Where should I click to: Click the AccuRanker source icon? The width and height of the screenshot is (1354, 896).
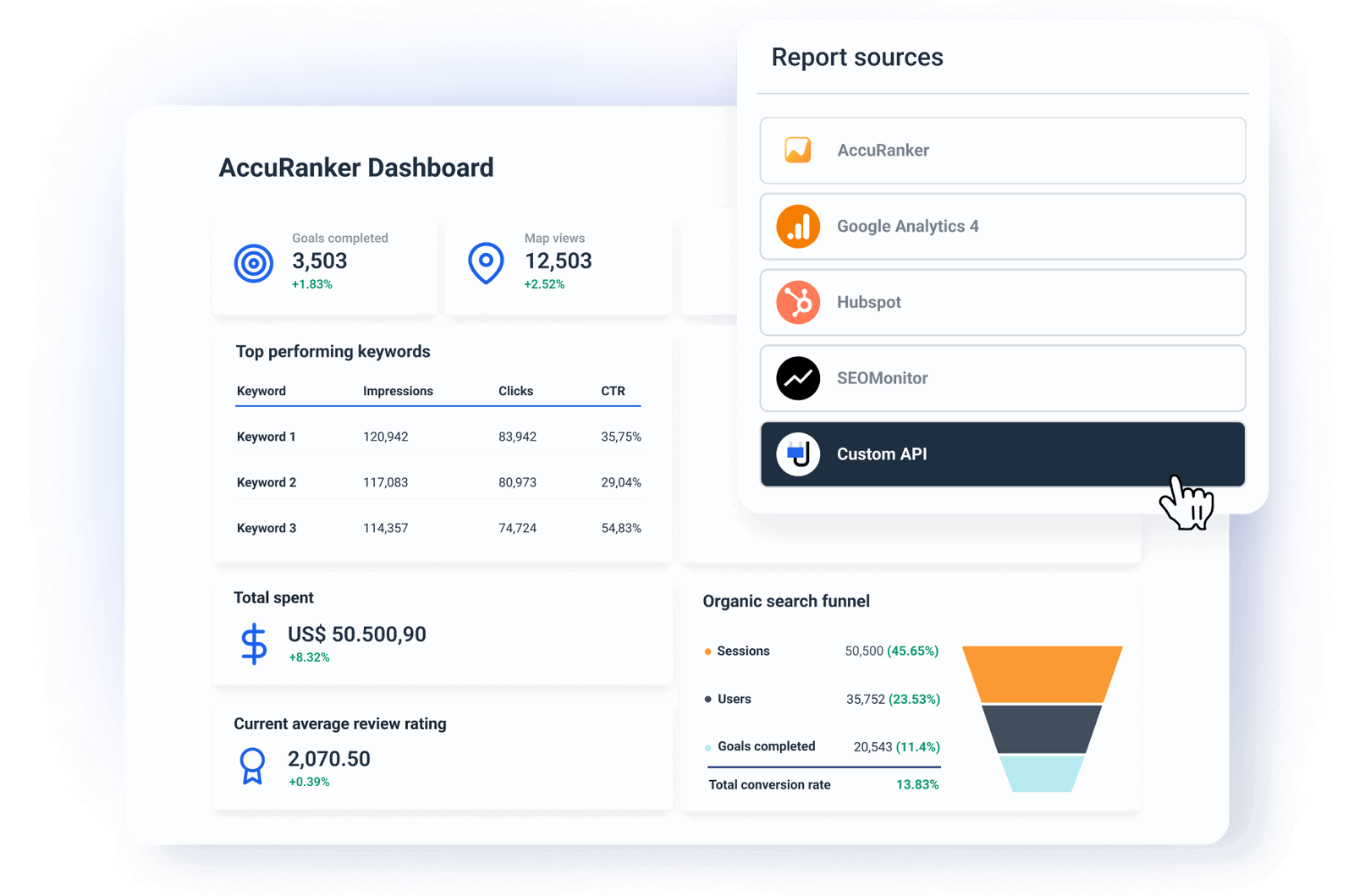click(798, 150)
